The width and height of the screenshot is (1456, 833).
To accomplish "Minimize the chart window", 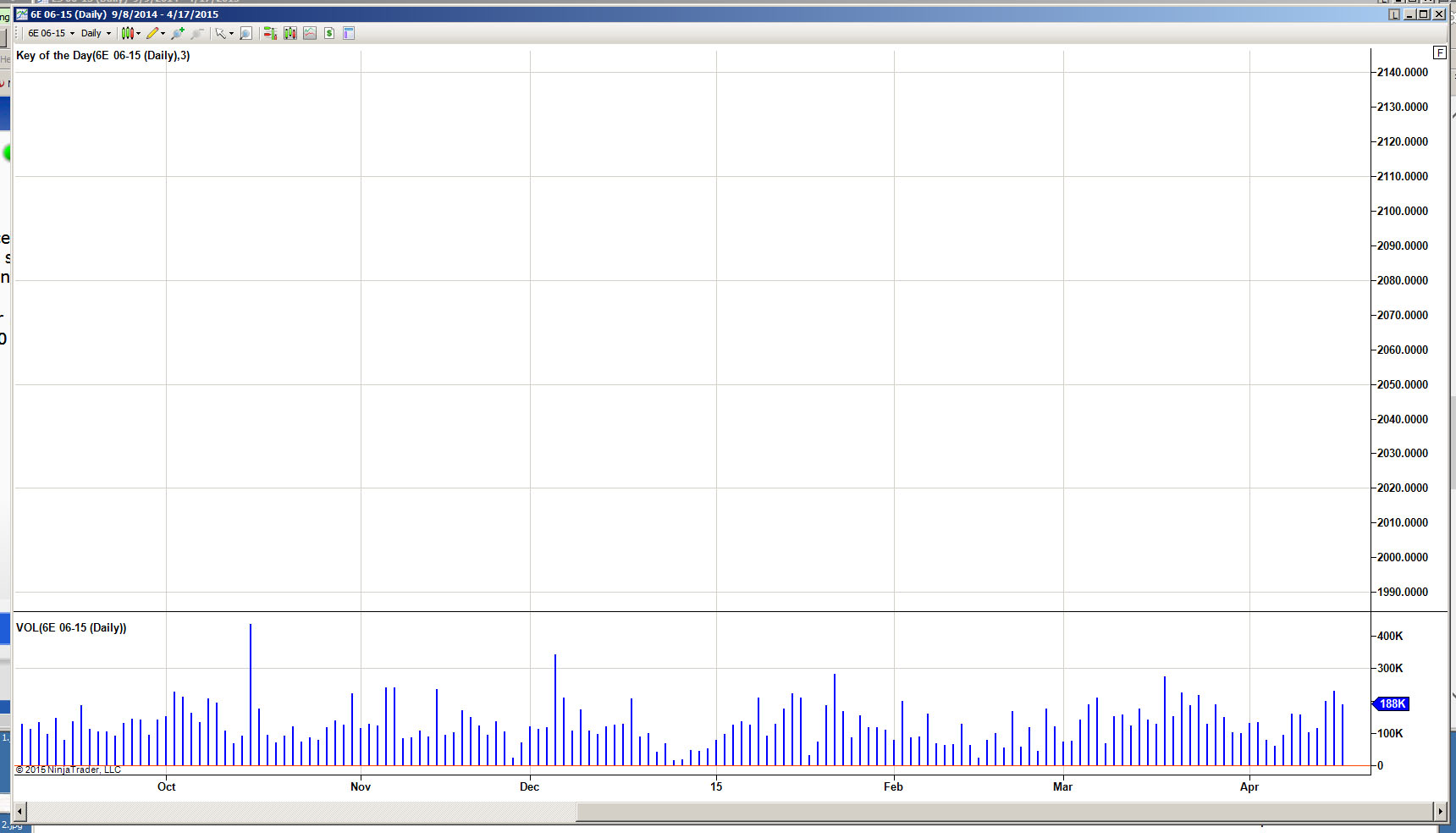I will pyautogui.click(x=1410, y=14).
